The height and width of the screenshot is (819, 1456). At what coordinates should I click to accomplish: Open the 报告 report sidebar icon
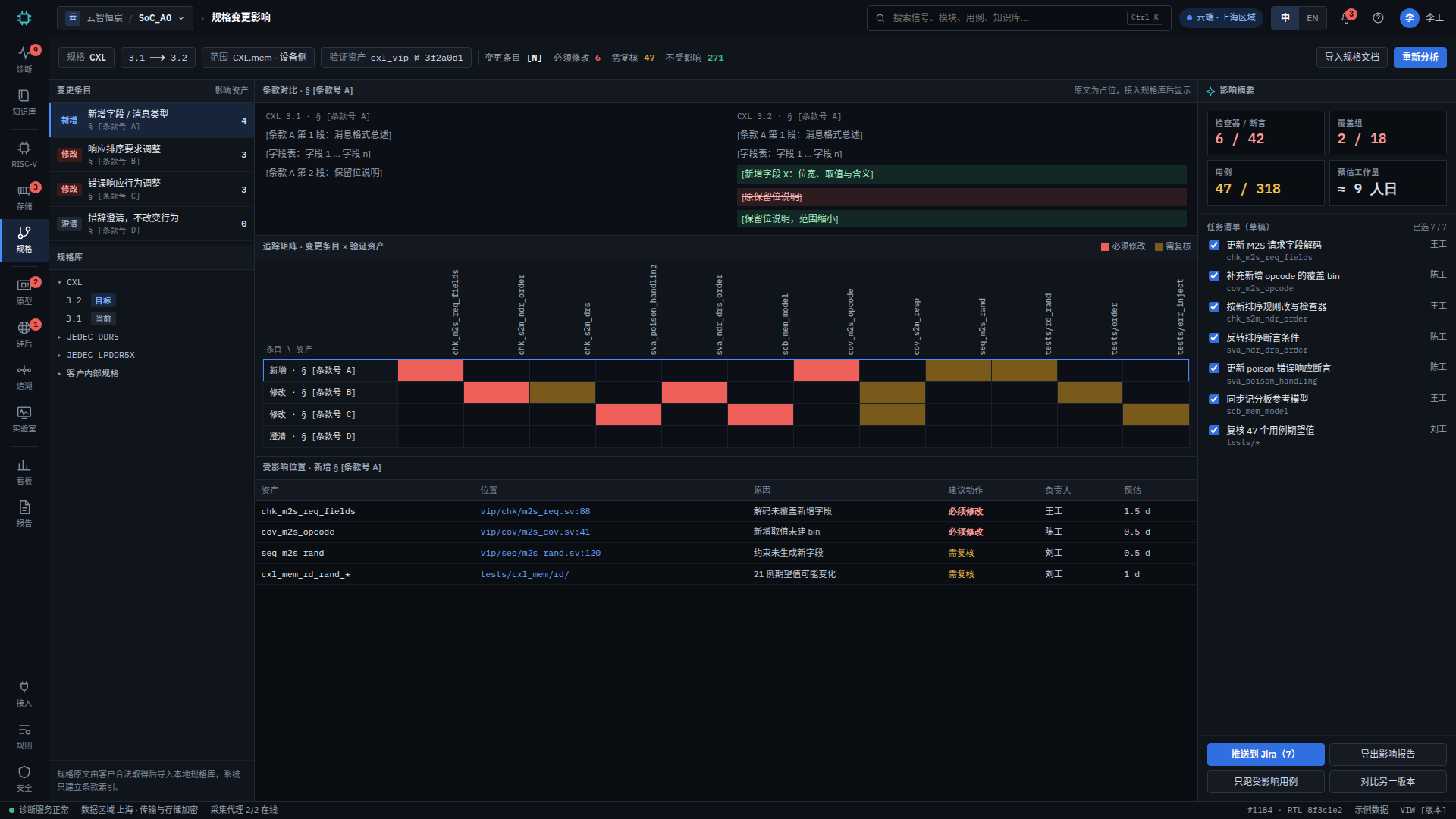[24, 513]
